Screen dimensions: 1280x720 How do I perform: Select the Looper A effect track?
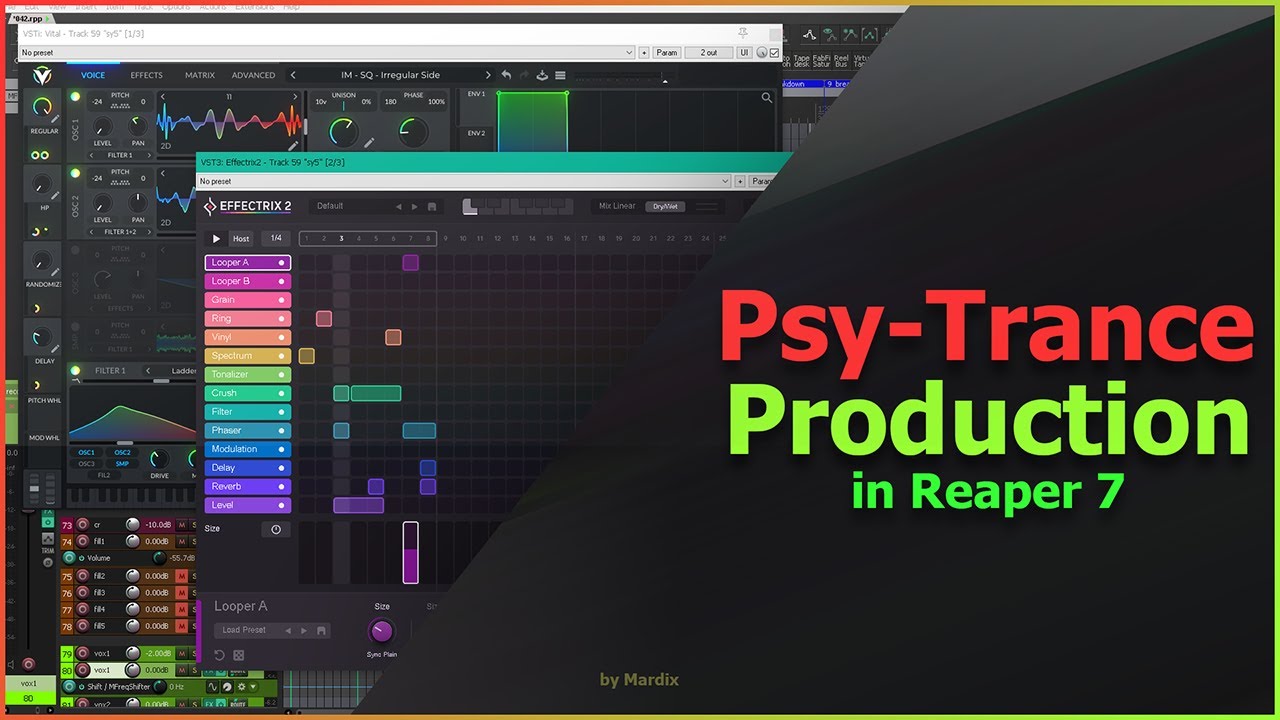point(248,263)
